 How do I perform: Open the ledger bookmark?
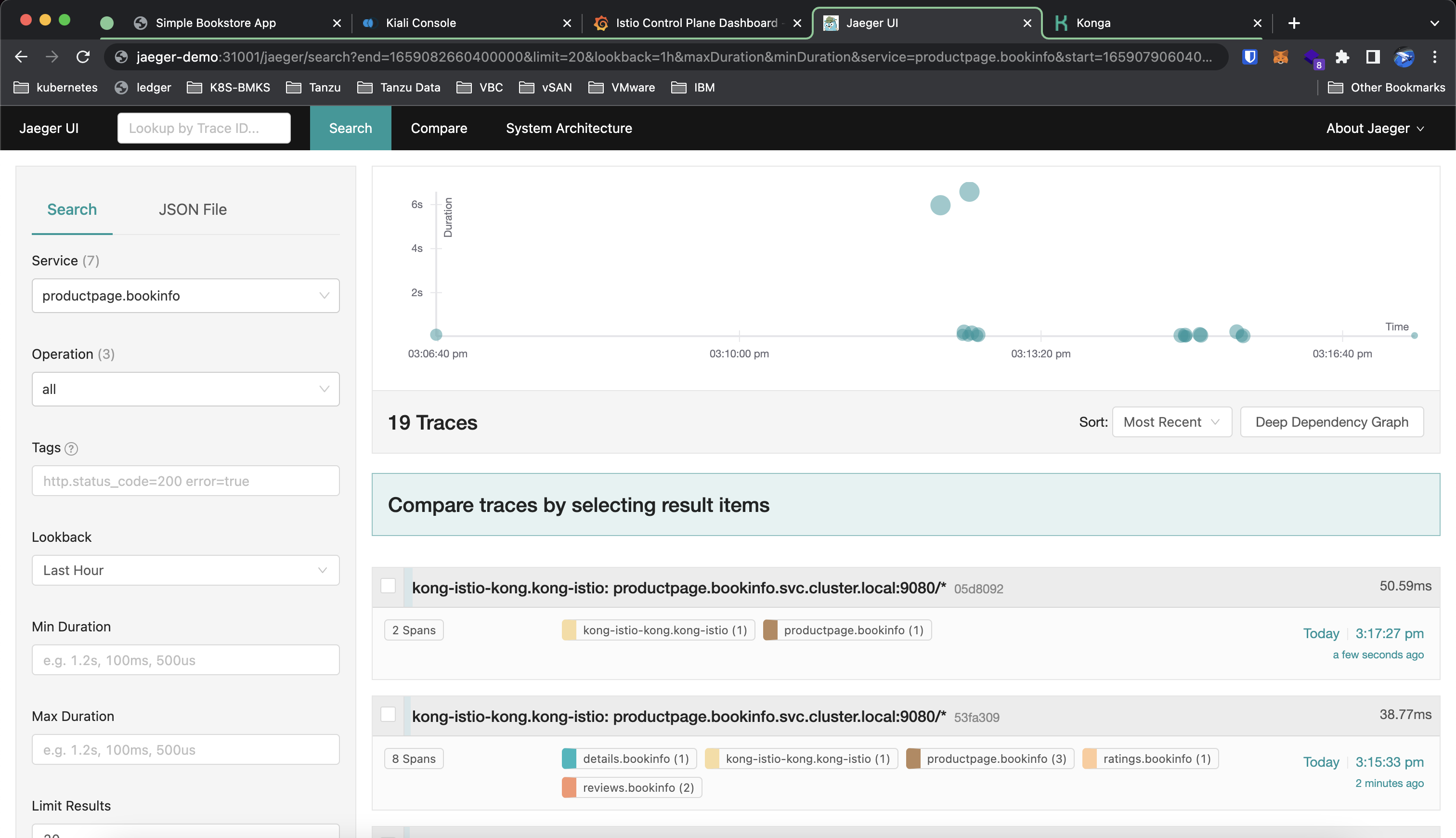point(143,88)
